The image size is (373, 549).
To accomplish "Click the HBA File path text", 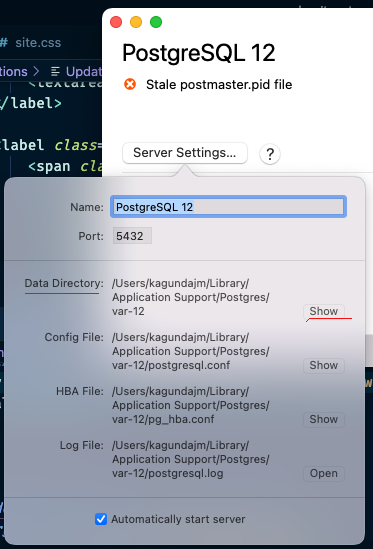I will tap(191, 405).
